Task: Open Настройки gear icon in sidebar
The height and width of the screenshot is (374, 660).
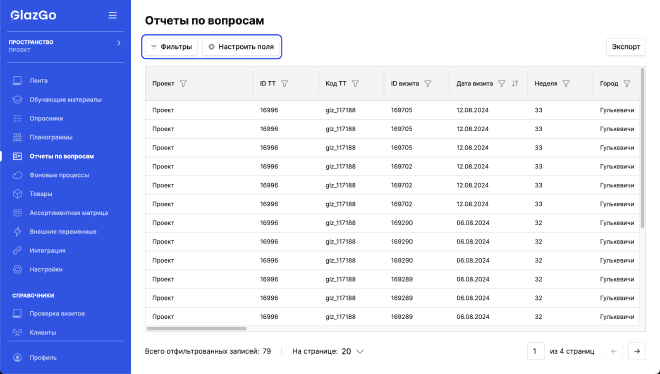Action: pyautogui.click(x=17, y=269)
